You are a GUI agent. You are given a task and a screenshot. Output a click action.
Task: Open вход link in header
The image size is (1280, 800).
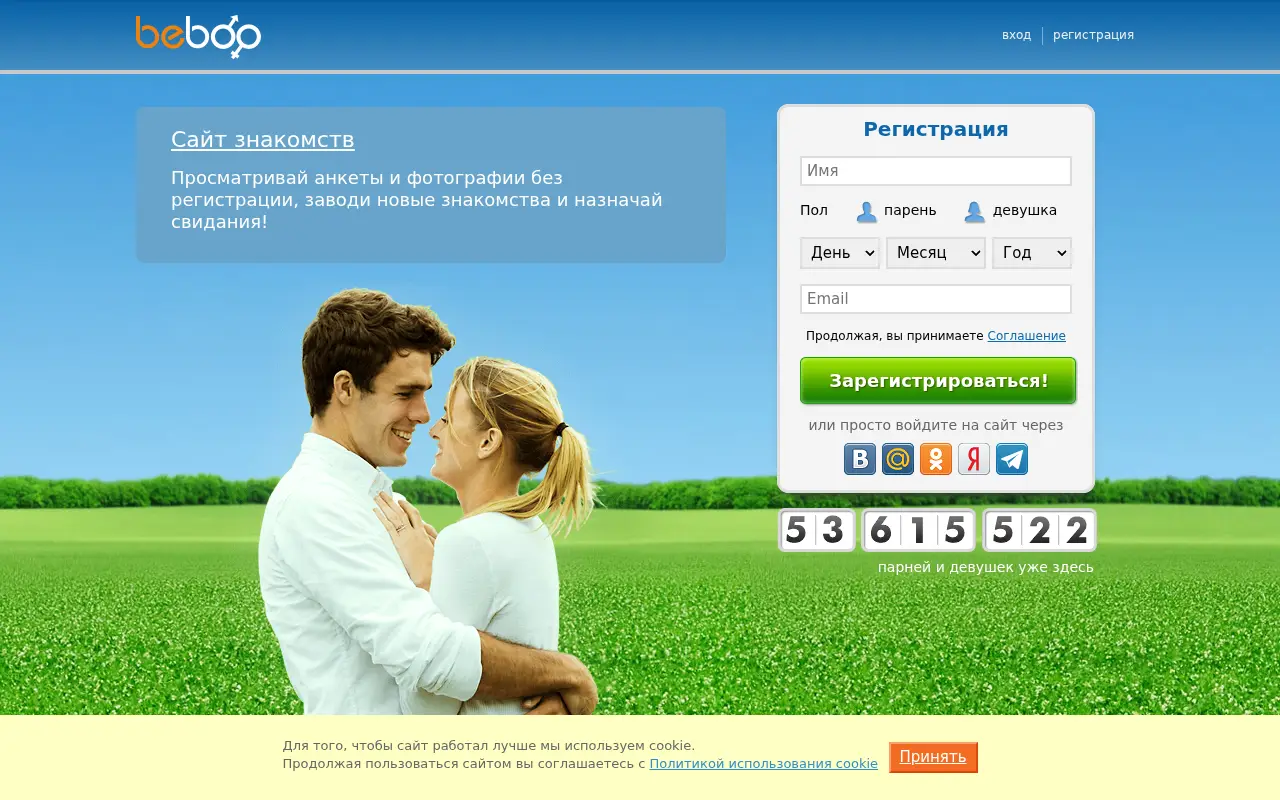pyautogui.click(x=1016, y=35)
